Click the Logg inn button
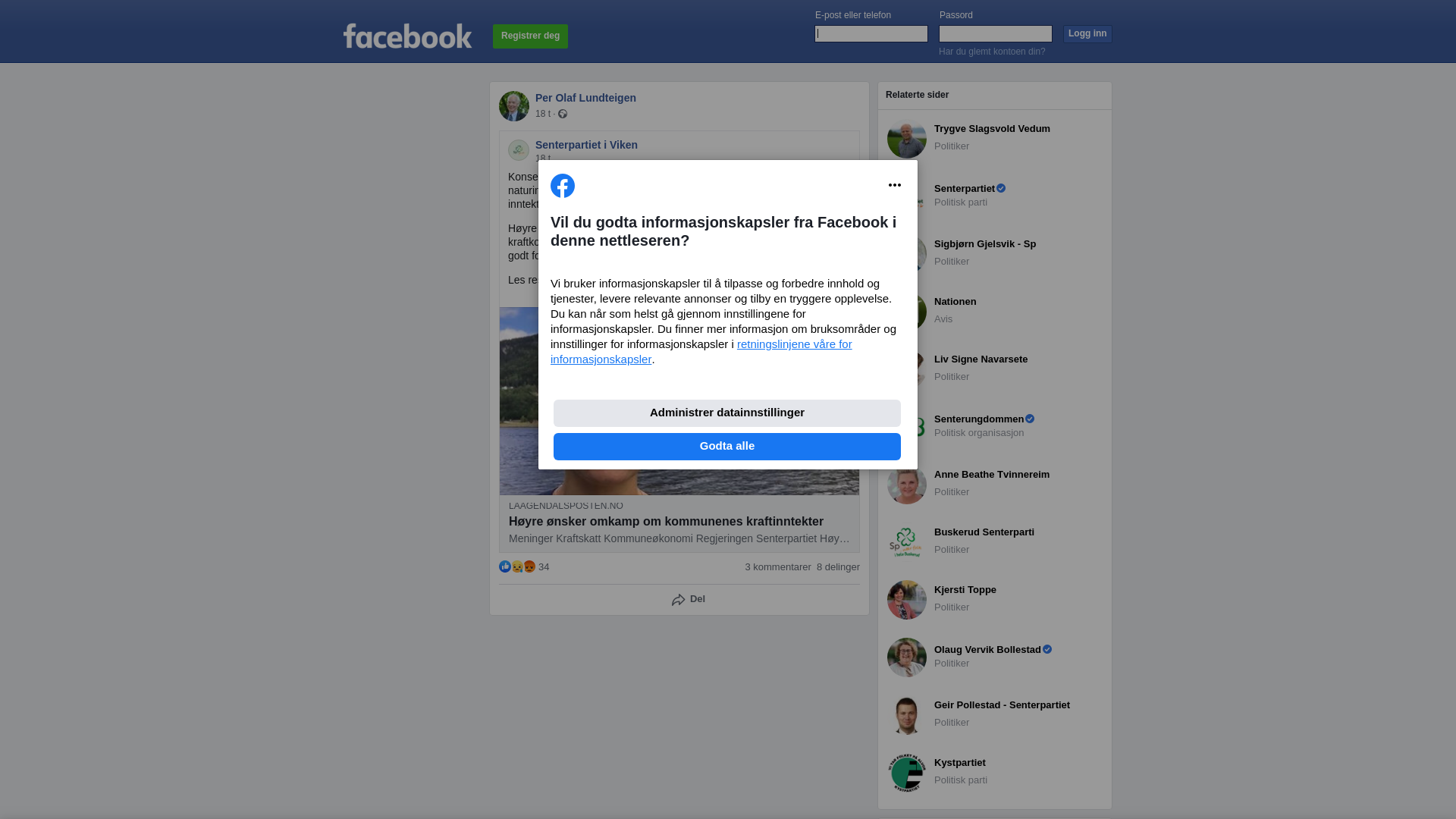1456x819 pixels. tap(1087, 34)
